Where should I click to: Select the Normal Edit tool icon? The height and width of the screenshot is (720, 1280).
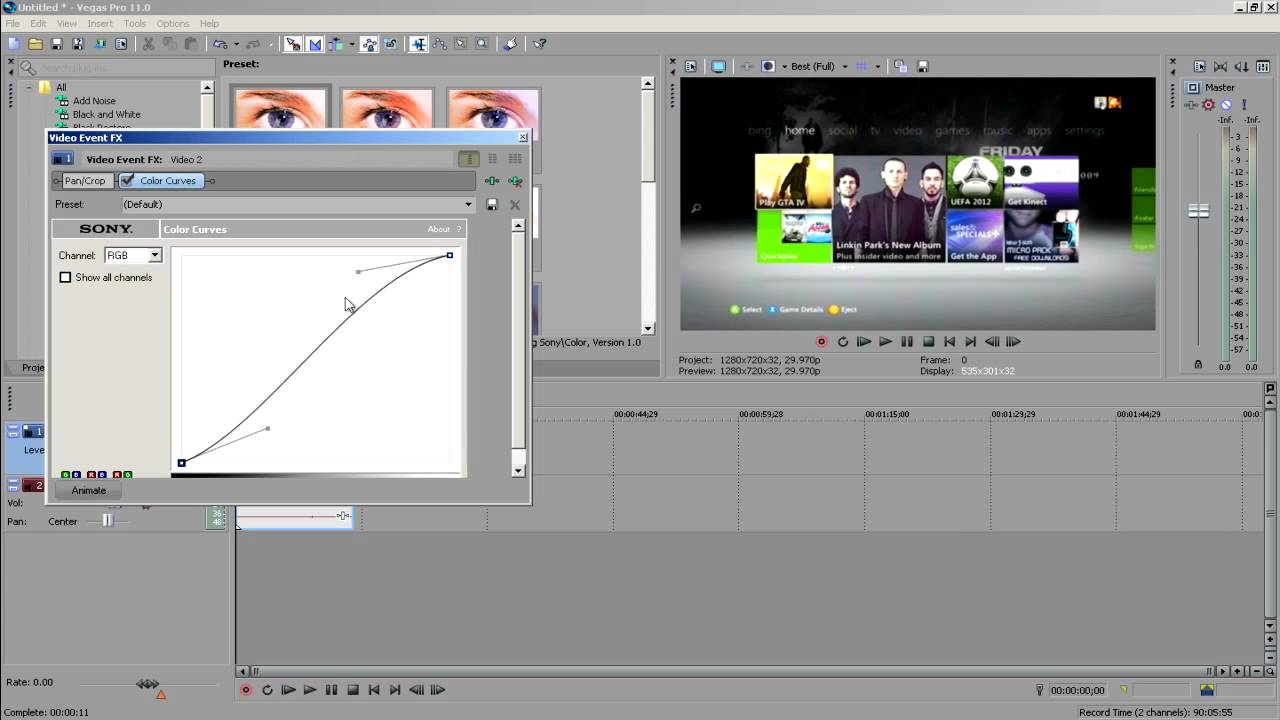(x=418, y=44)
